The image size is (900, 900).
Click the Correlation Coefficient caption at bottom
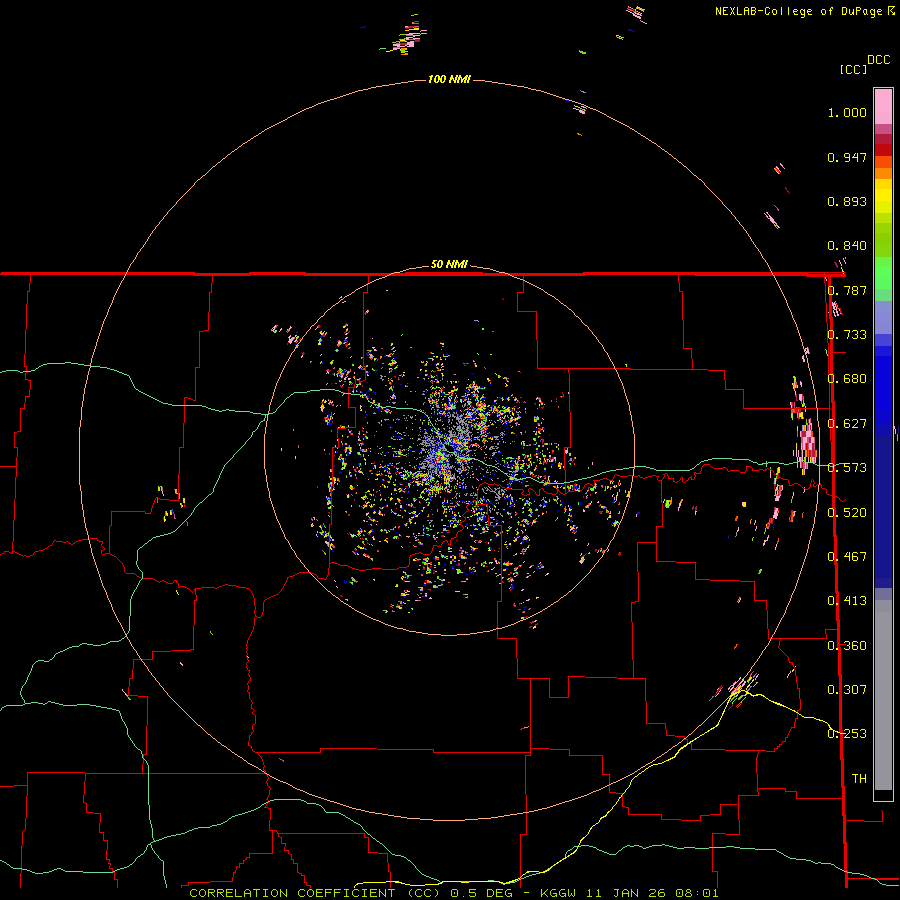click(x=453, y=893)
